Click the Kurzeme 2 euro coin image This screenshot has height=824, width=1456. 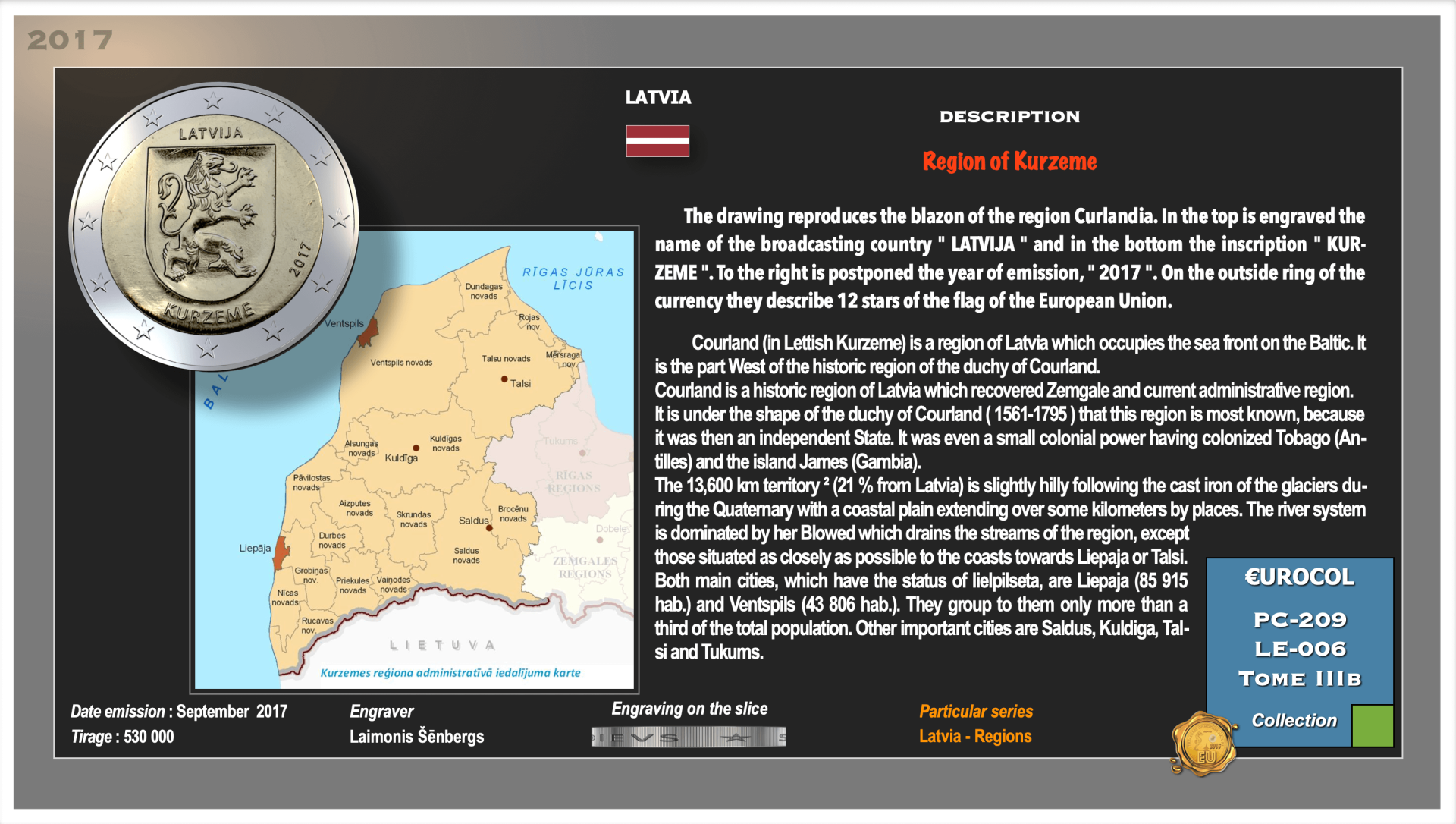click(214, 226)
